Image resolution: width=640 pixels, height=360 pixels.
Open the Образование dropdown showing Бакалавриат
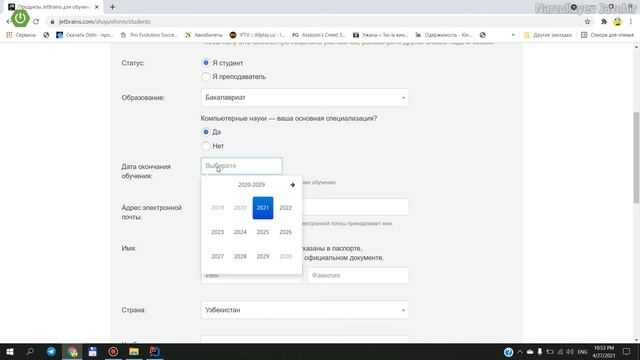coord(305,98)
